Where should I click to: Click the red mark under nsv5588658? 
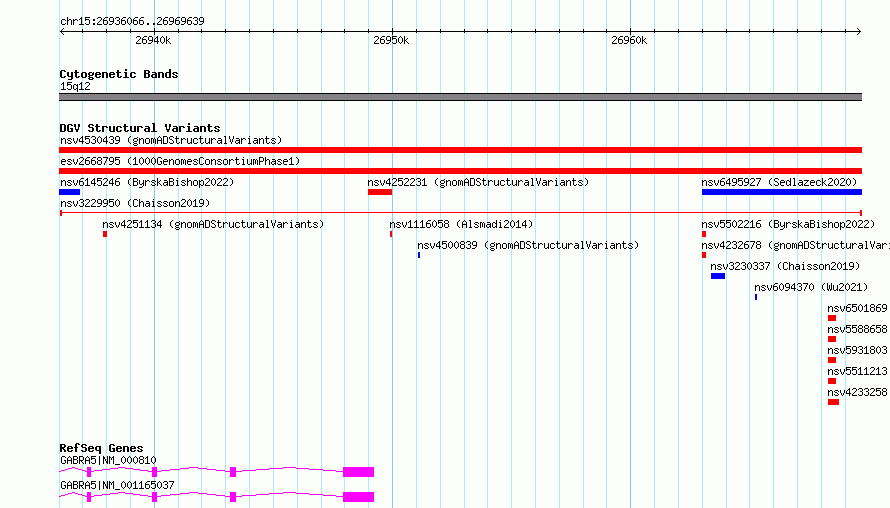(x=832, y=339)
